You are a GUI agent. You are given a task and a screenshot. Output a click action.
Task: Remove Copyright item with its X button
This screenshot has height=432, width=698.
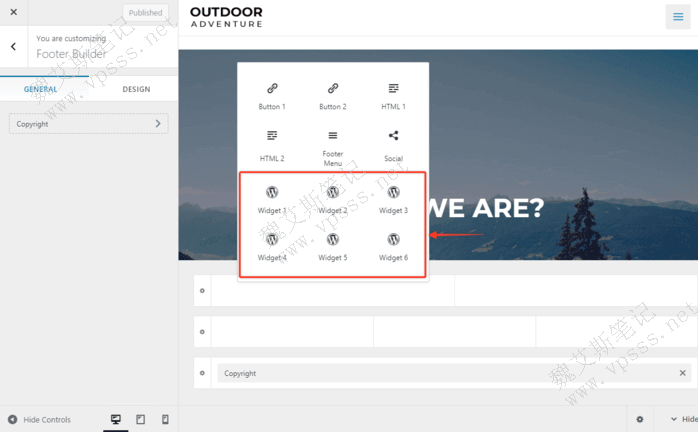682,373
